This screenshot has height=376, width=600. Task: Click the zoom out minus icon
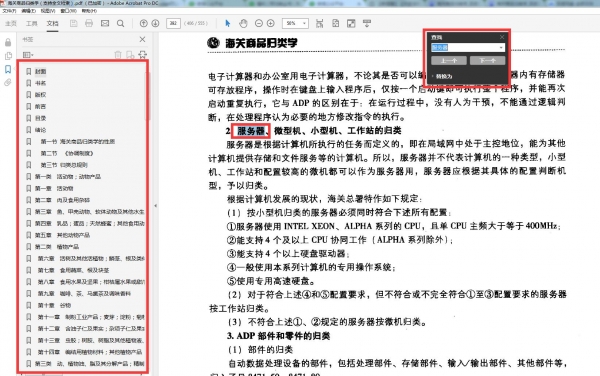[259, 24]
